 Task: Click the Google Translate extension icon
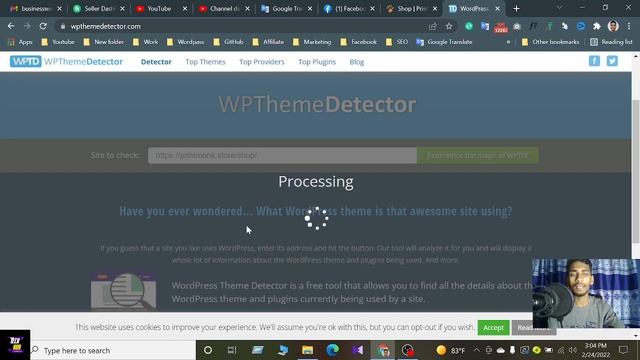485,26
